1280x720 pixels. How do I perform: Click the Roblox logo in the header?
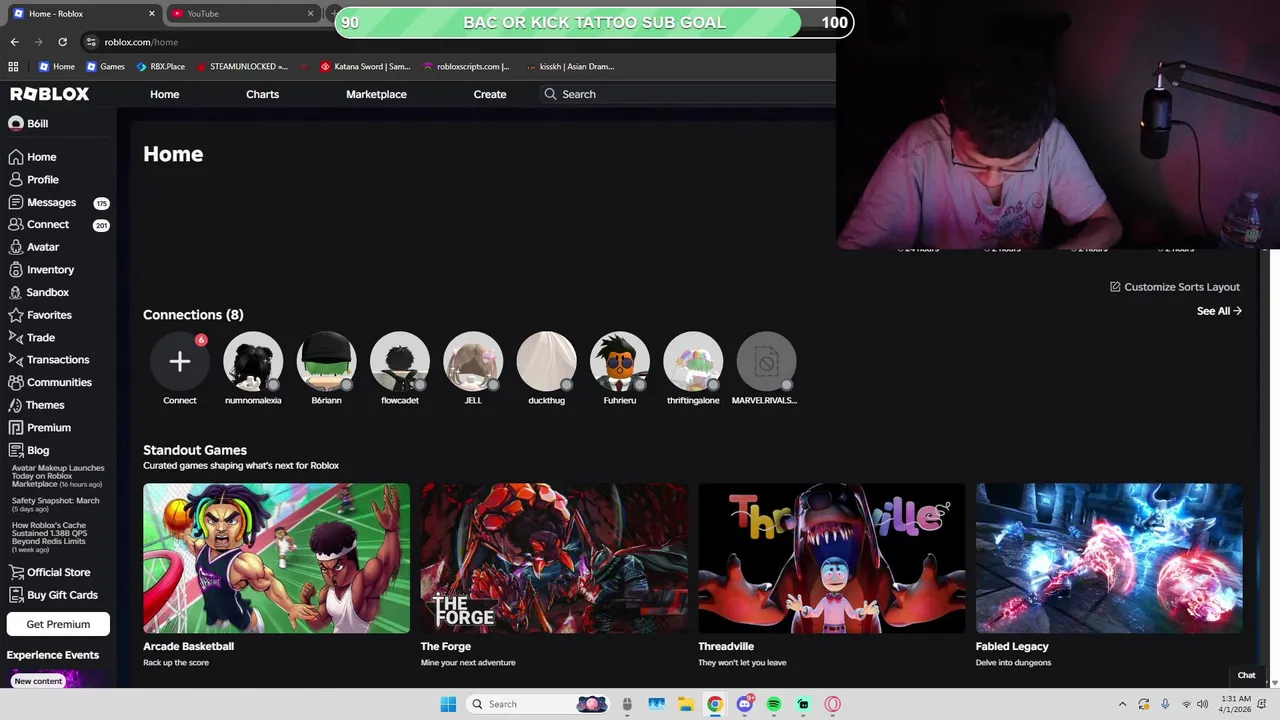point(50,94)
